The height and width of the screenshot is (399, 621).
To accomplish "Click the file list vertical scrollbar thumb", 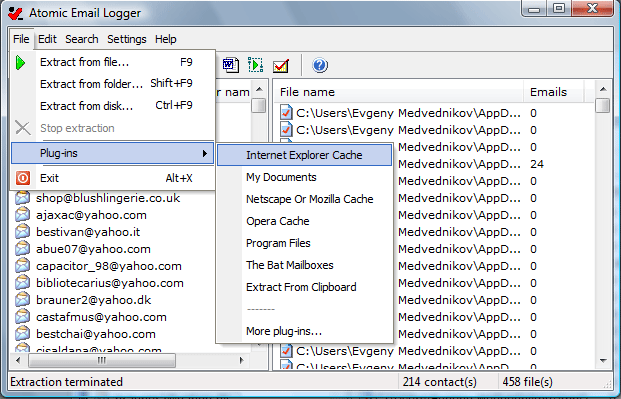I will point(603,106).
